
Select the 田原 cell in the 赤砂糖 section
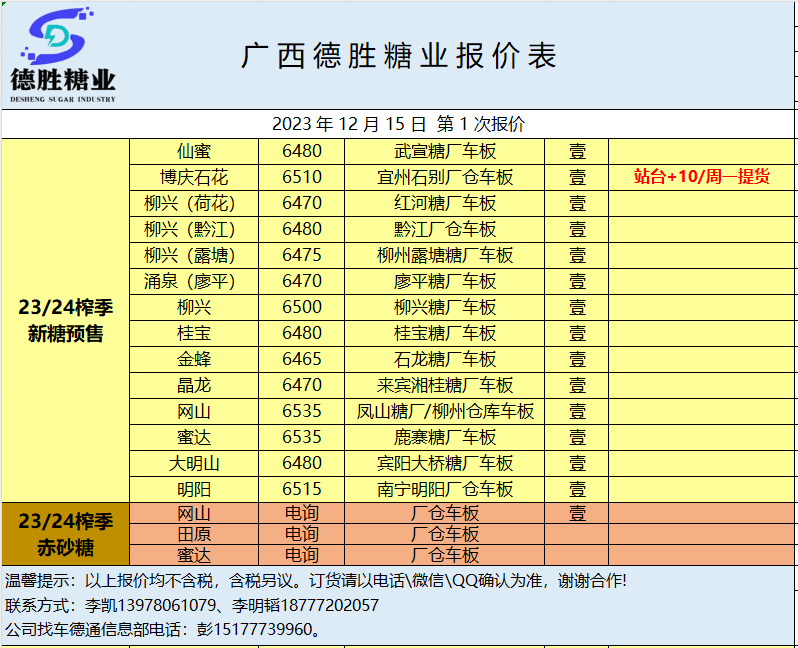click(x=194, y=534)
